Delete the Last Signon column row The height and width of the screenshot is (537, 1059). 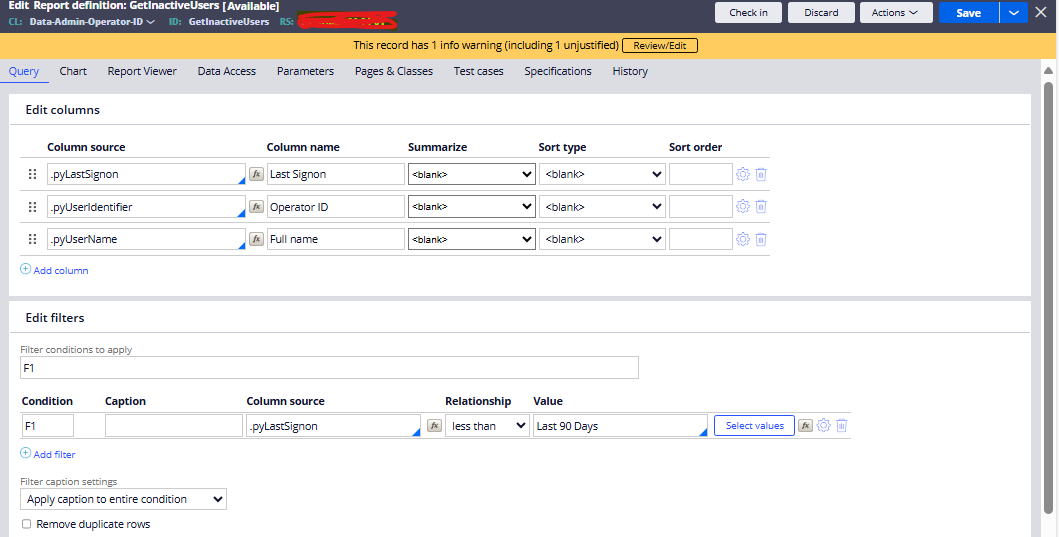[760, 174]
